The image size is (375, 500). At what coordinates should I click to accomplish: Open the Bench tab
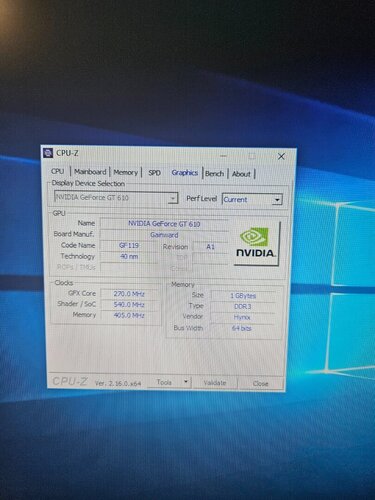pyautogui.click(x=214, y=174)
